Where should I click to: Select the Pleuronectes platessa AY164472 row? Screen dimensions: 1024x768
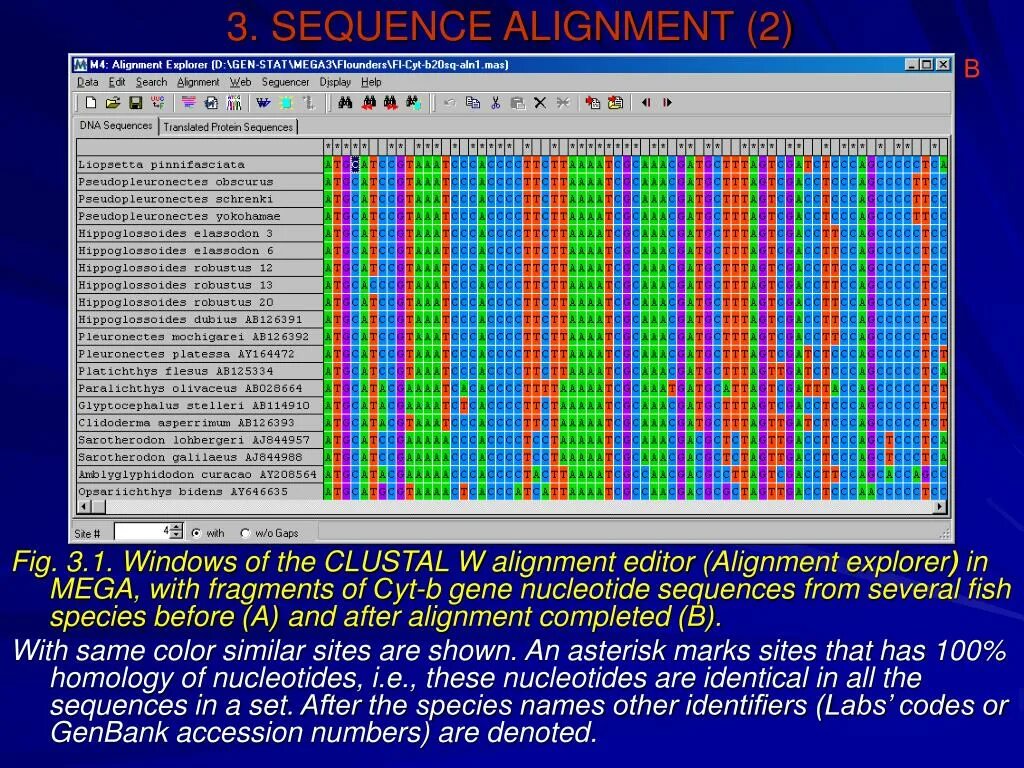(x=200, y=353)
